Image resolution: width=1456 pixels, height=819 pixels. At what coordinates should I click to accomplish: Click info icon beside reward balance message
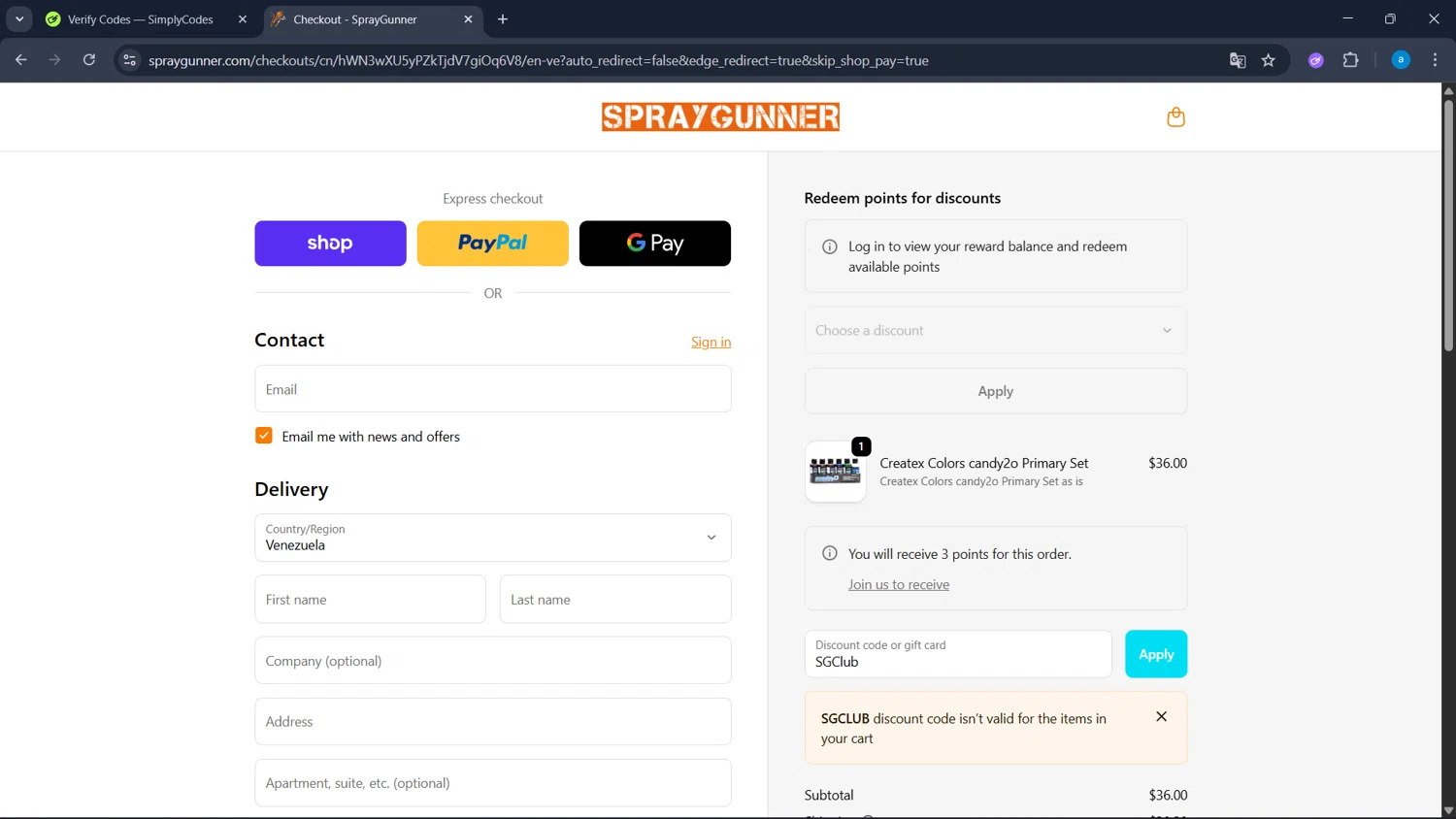829,246
